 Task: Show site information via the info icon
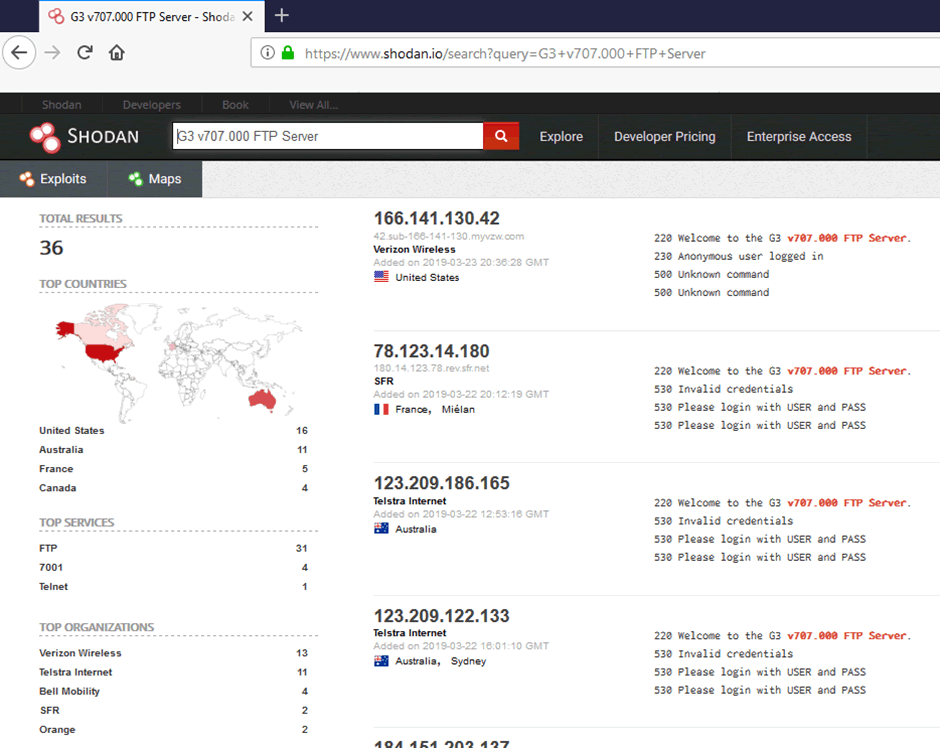click(x=267, y=53)
